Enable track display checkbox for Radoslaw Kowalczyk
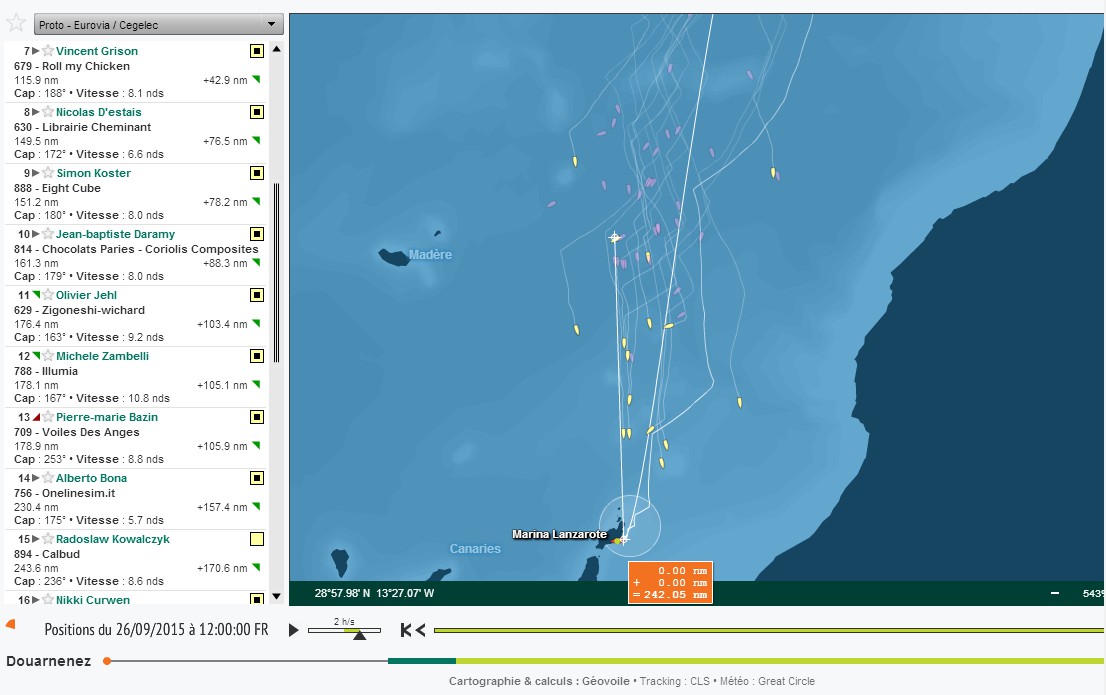The image size is (1106, 695). [x=257, y=539]
